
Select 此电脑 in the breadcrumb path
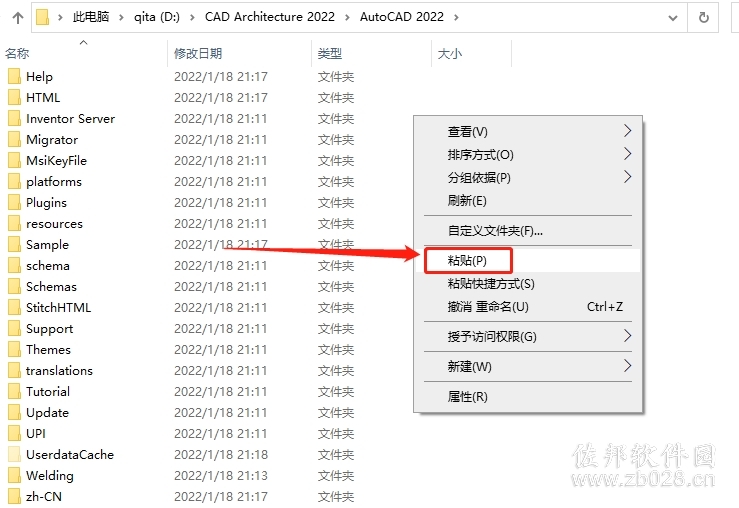[90, 17]
